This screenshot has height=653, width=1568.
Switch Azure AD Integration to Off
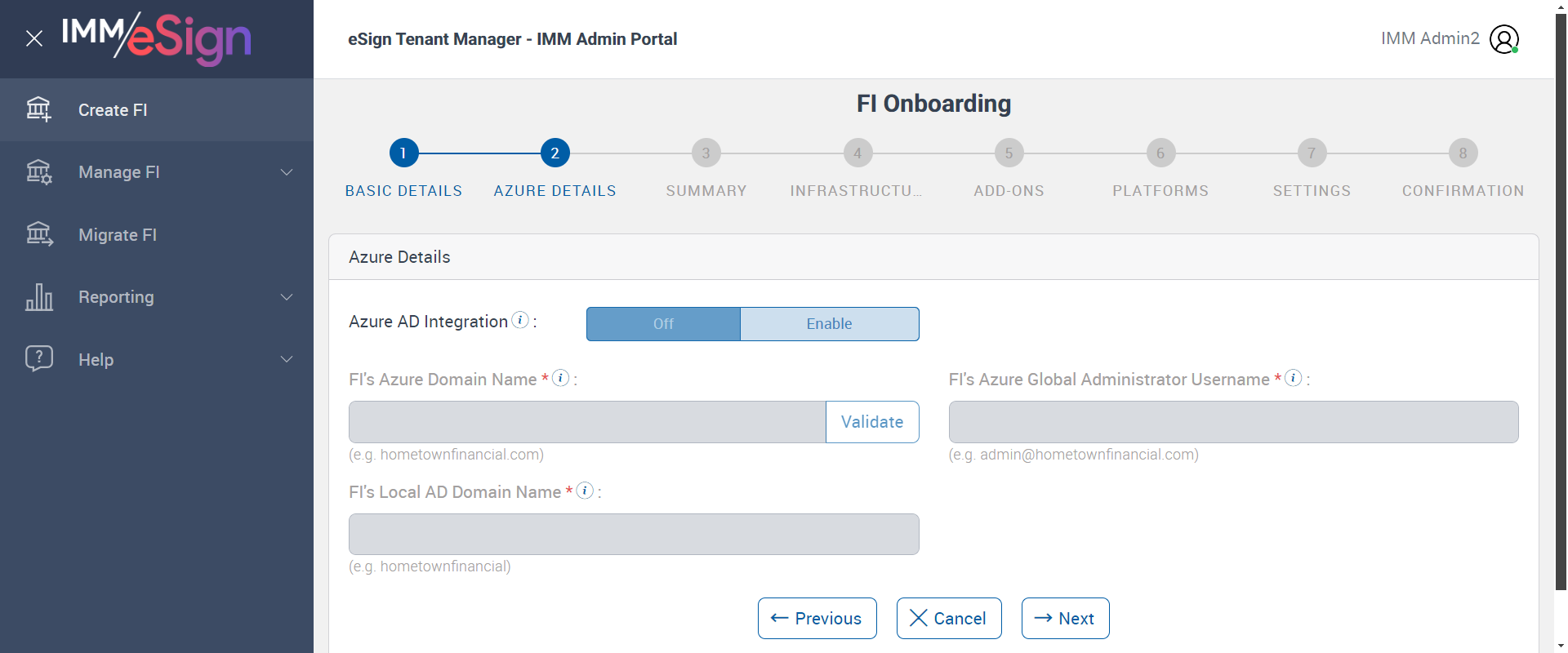pos(663,324)
